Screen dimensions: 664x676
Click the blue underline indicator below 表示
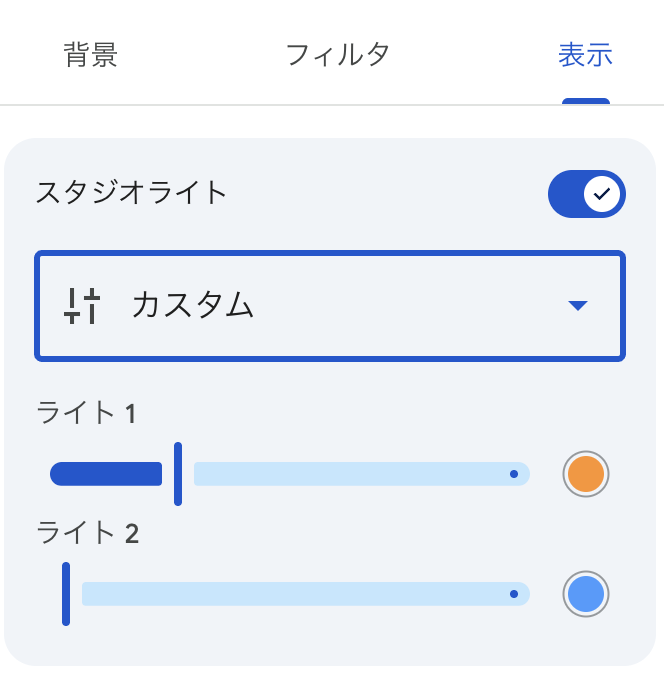(x=586, y=101)
